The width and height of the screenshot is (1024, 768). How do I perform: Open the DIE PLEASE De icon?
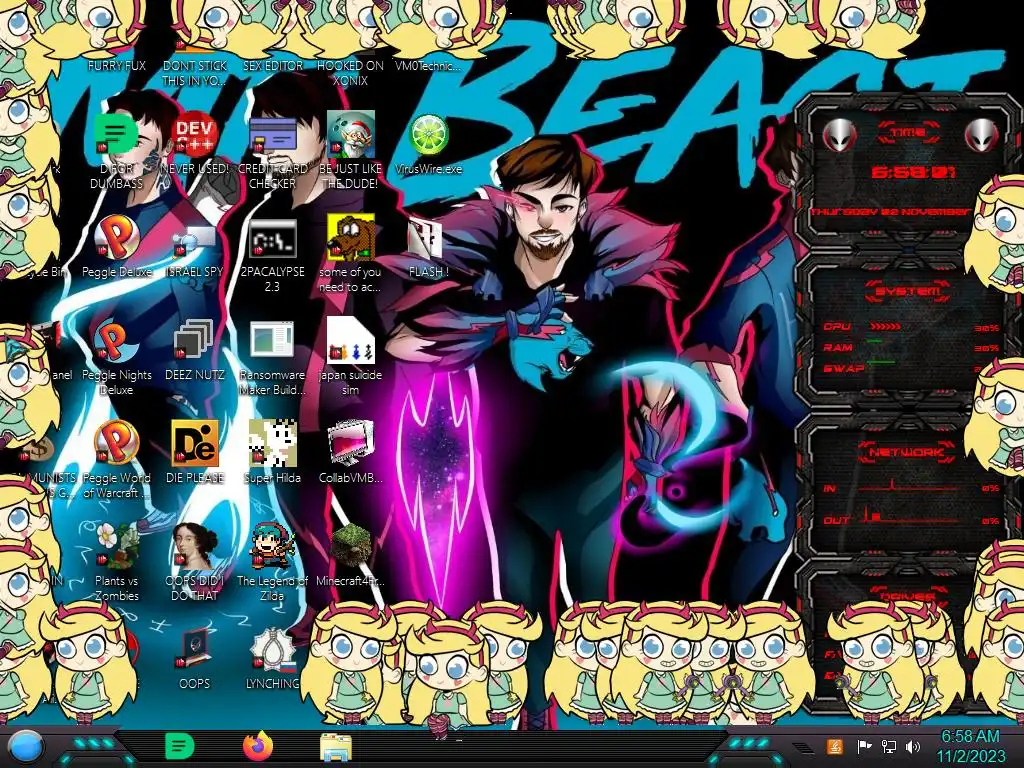pyautogui.click(x=194, y=443)
